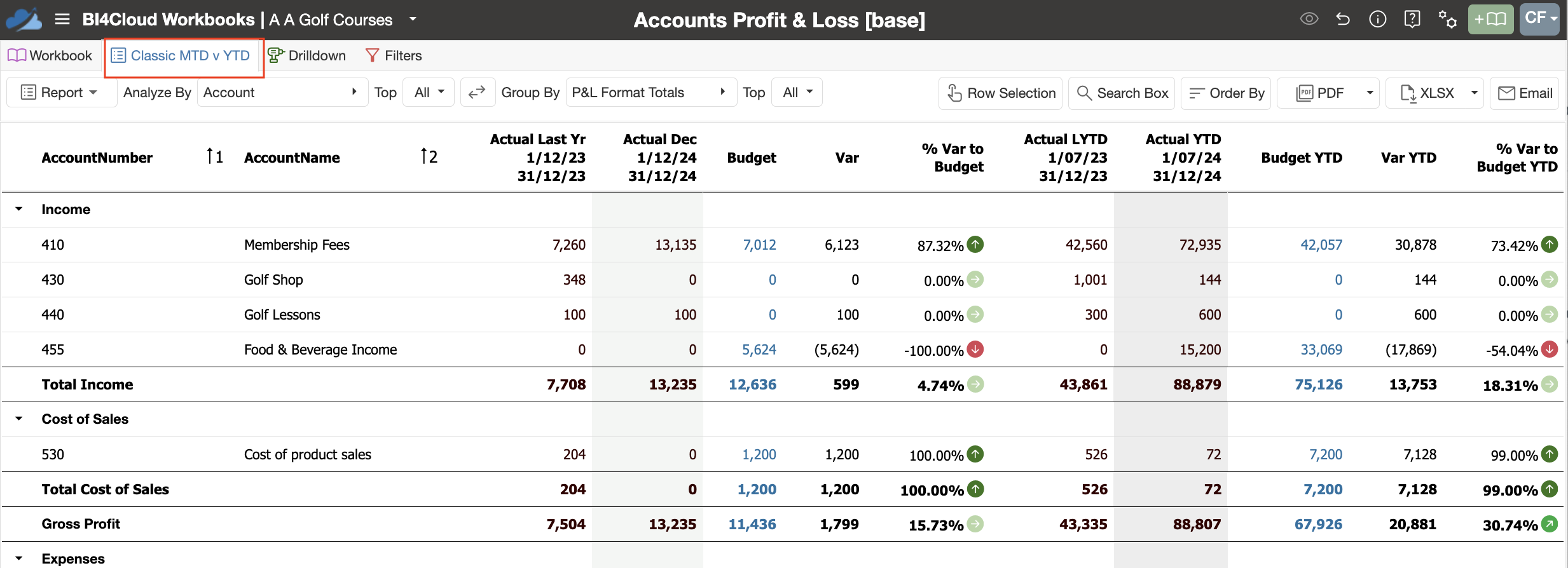Open the Filters tab
The width and height of the screenshot is (1568, 568).
point(394,55)
